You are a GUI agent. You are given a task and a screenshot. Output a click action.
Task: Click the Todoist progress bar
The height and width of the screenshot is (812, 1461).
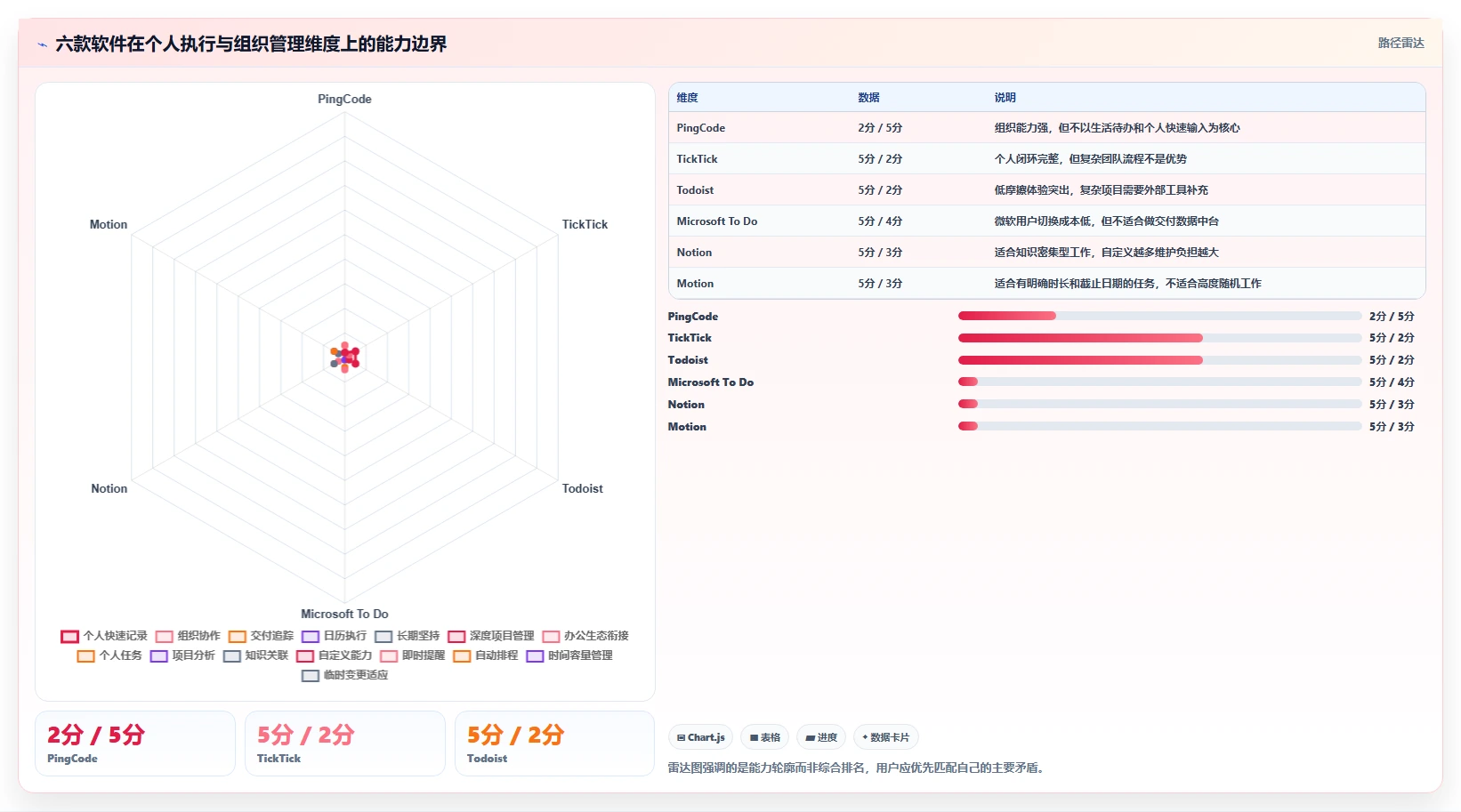[1159, 360]
